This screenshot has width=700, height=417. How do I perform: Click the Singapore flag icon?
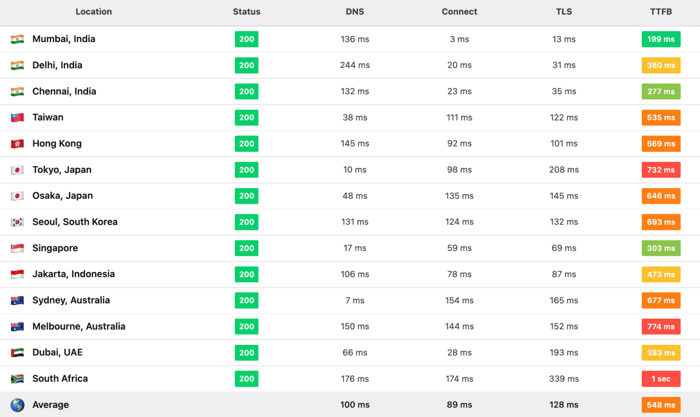tap(17, 248)
